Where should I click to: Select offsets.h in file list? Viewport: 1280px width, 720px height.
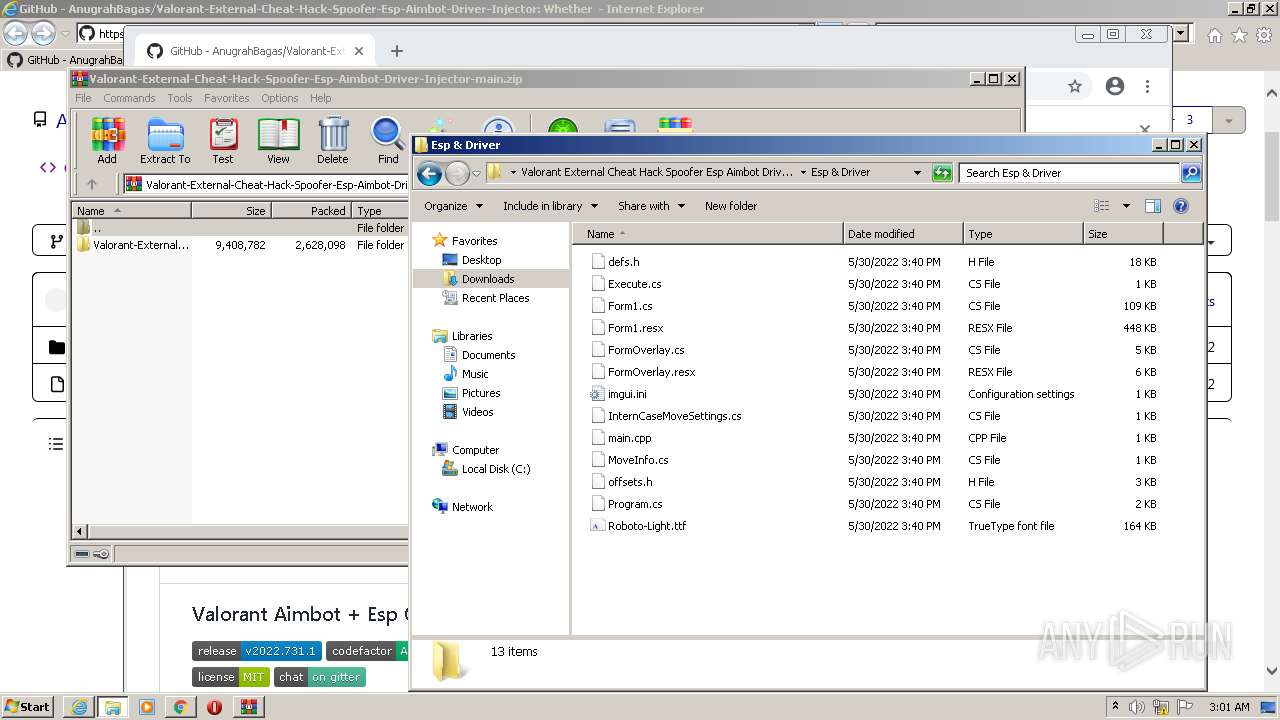(630, 482)
